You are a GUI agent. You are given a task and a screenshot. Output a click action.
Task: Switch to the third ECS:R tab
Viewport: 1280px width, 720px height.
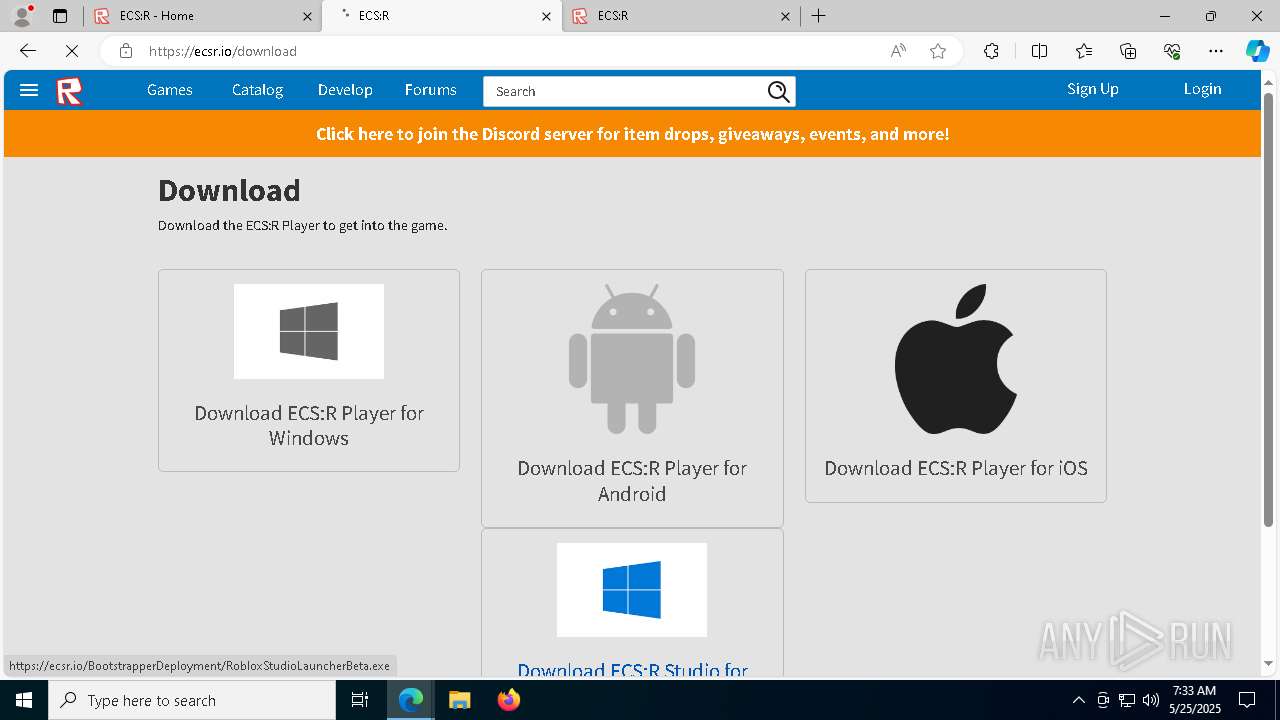[681, 16]
